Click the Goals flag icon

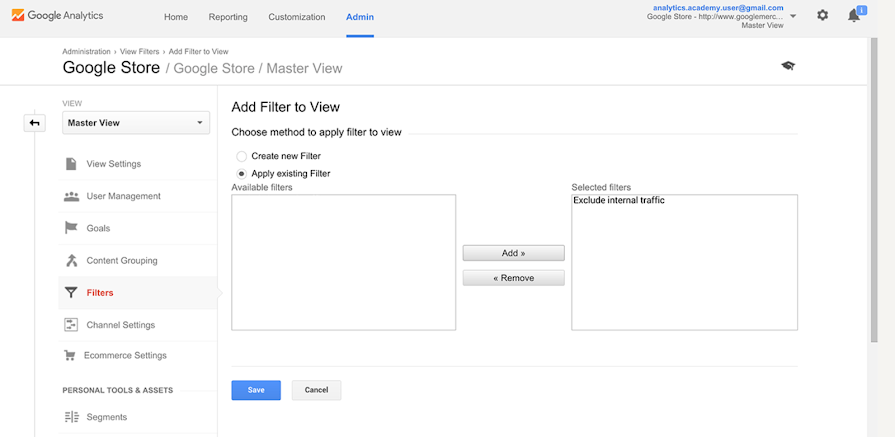(x=71, y=228)
